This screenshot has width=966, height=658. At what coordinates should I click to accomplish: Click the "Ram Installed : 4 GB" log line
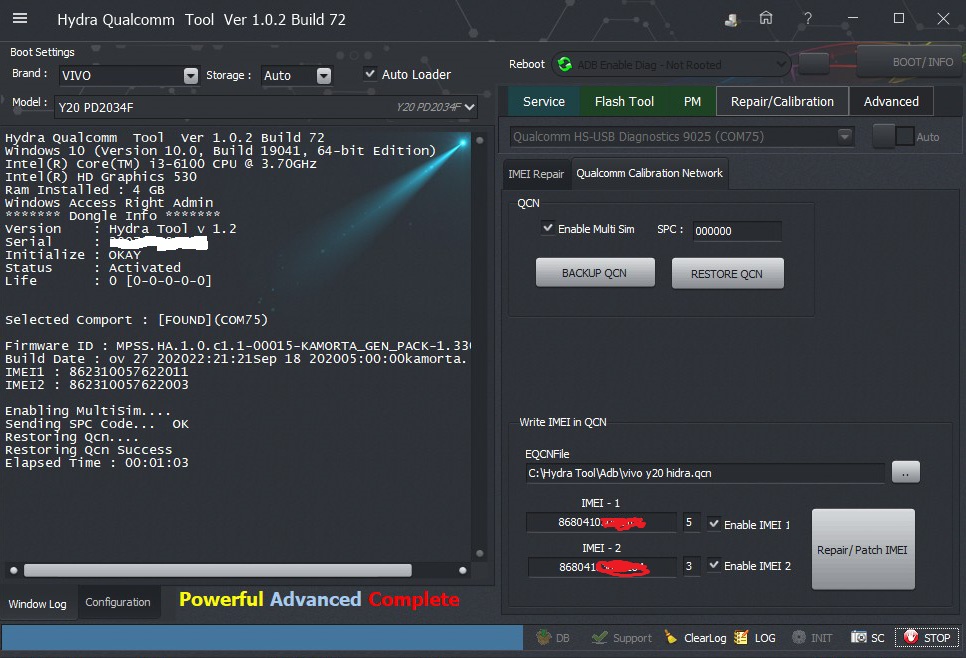pos(85,190)
